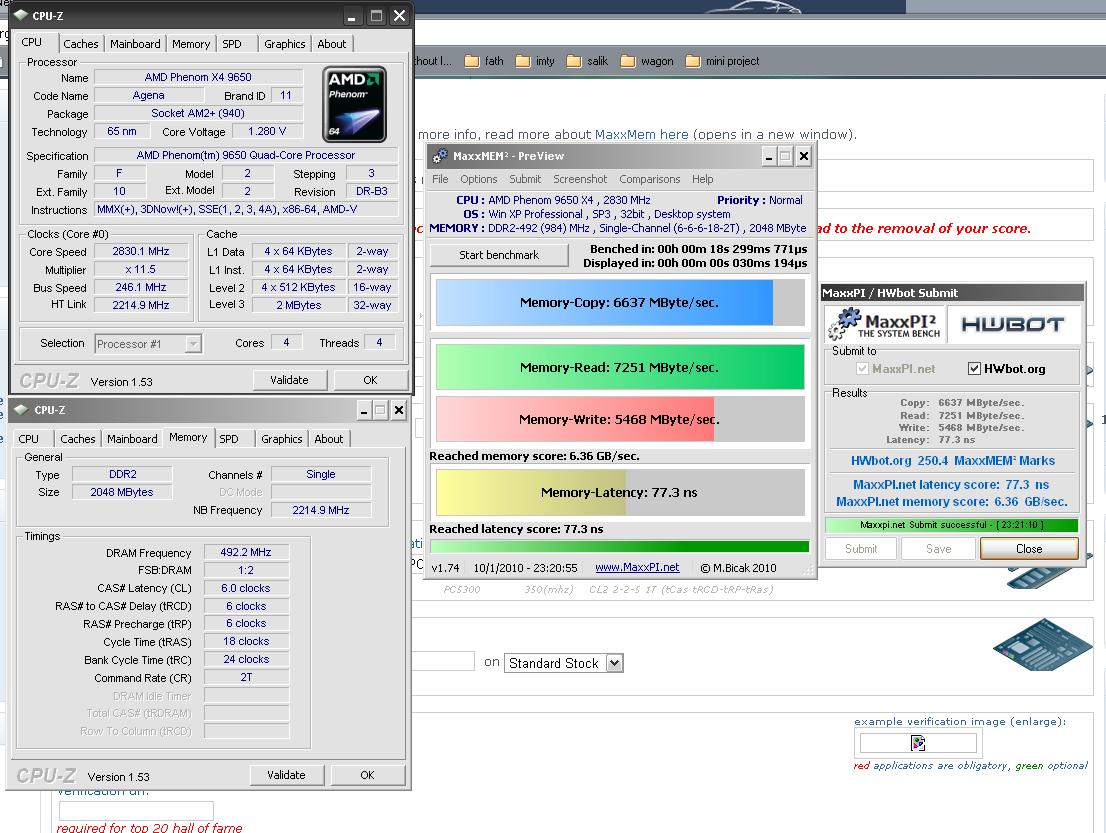Click the HT Link value 2214.9 MHz

coord(141,305)
